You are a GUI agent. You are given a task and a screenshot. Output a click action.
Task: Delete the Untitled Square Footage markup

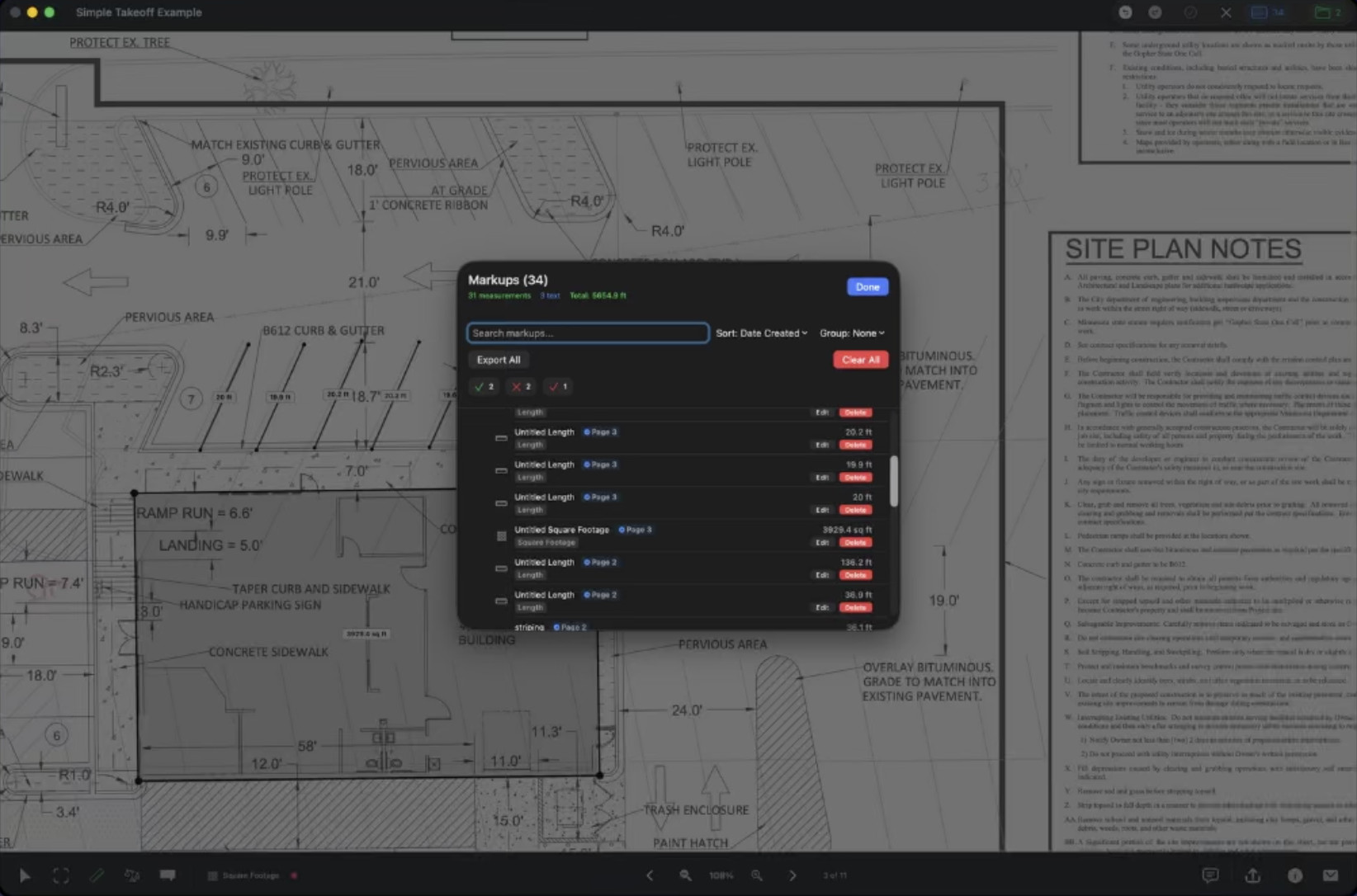tap(855, 543)
